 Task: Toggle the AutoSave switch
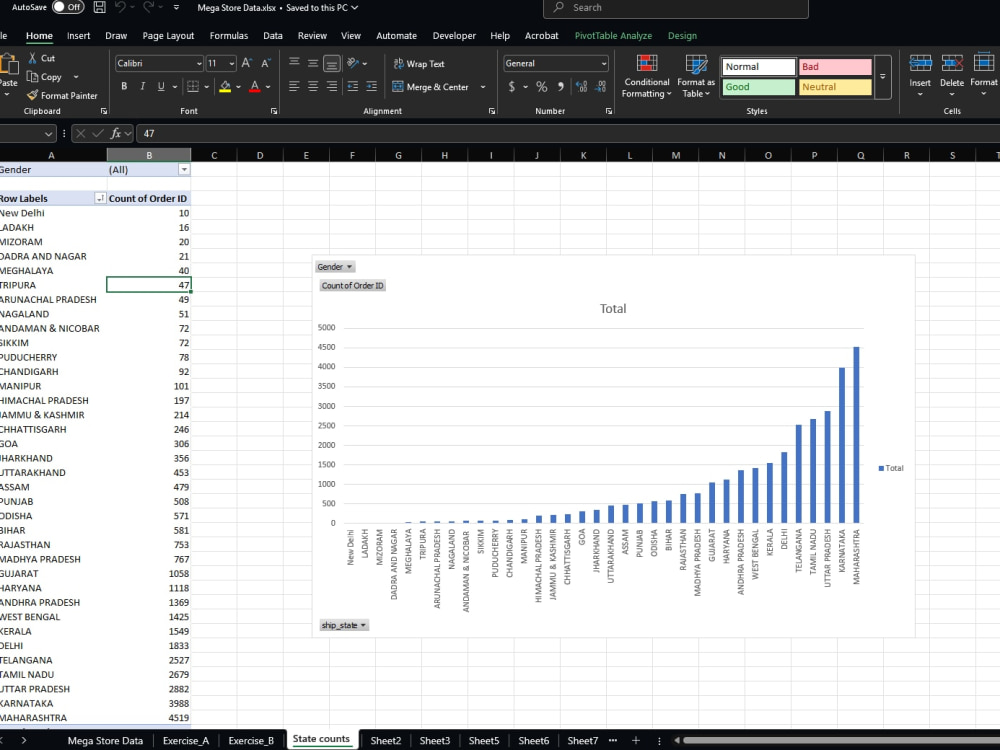68,7
